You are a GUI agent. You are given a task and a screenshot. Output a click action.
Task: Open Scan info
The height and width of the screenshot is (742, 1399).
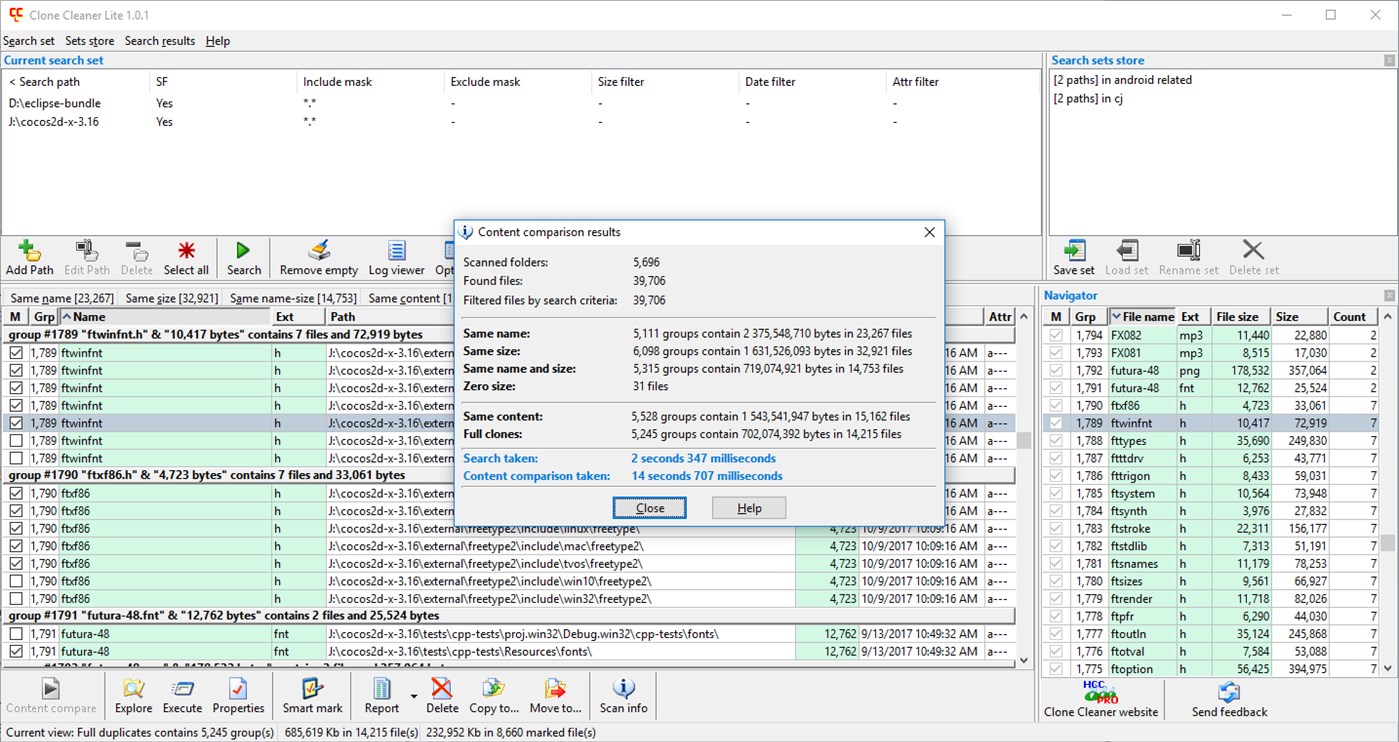pyautogui.click(x=623, y=692)
